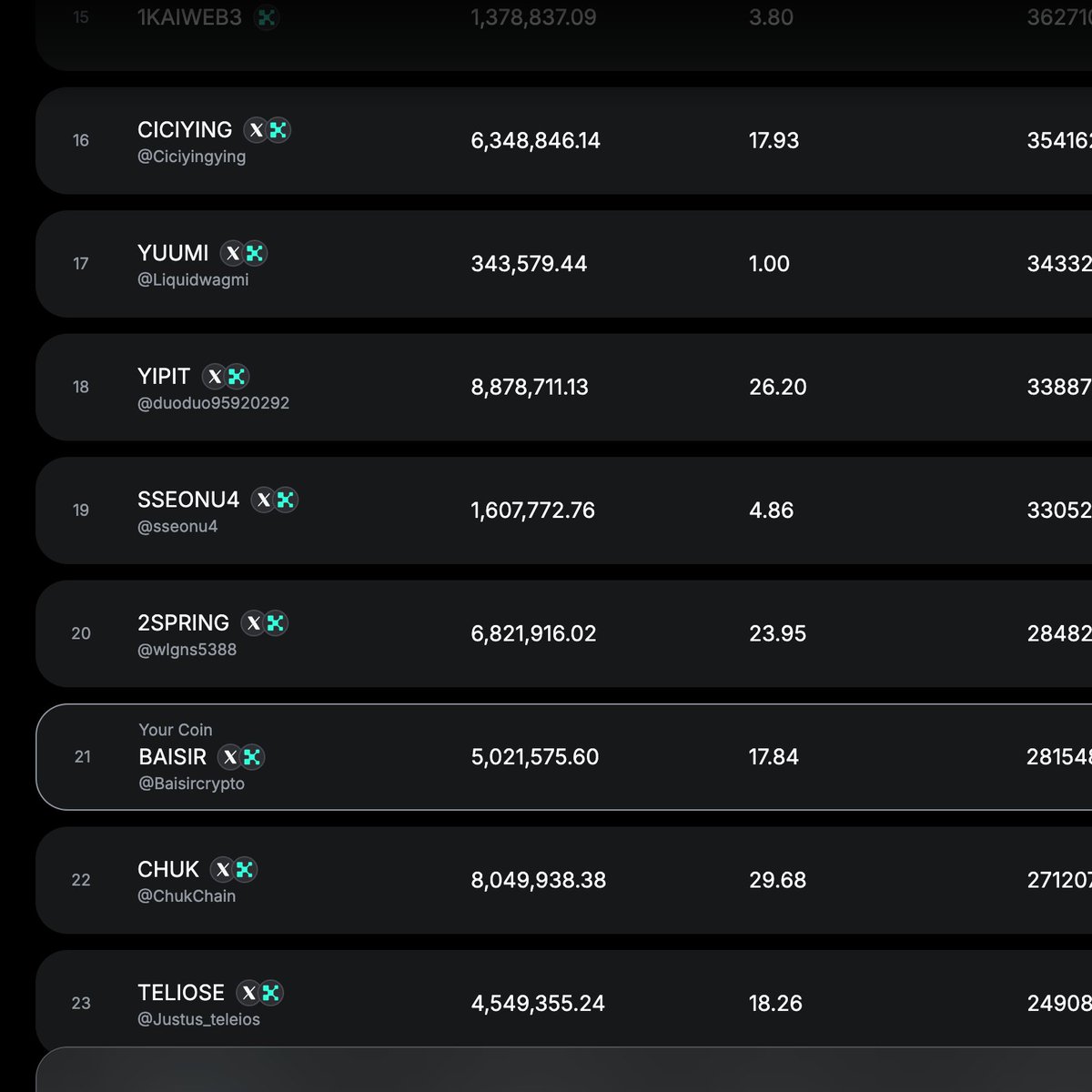
Task: Open the @ChukChain handle link
Action: 187,896
